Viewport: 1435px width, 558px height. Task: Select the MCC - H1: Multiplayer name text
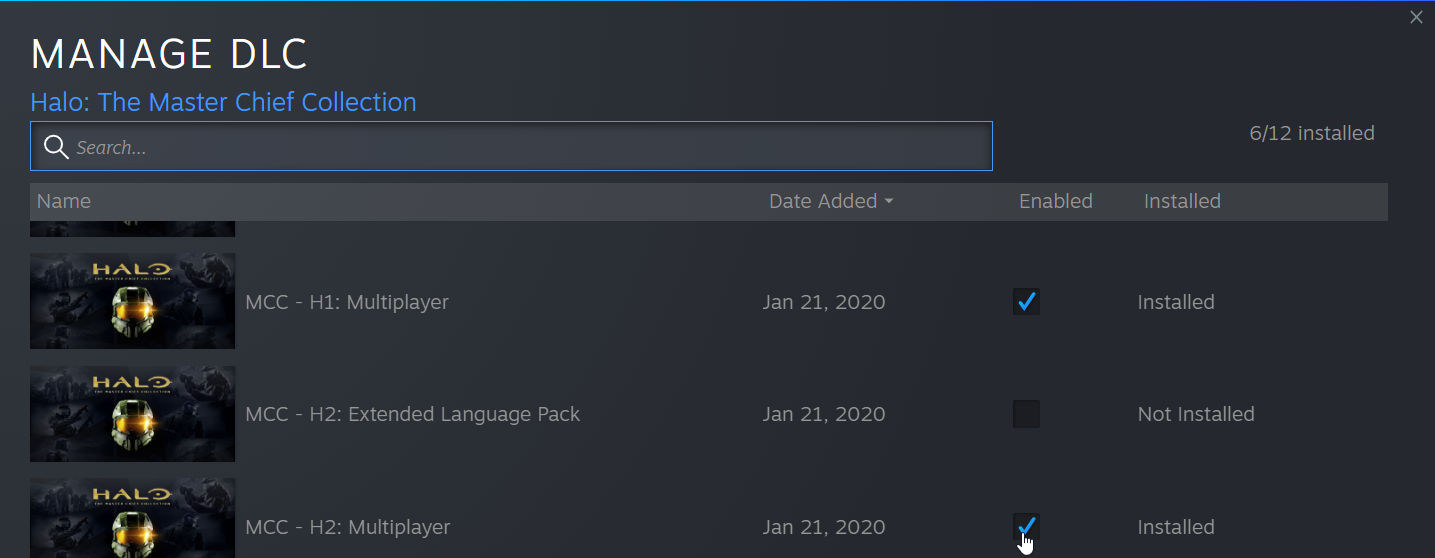347,302
